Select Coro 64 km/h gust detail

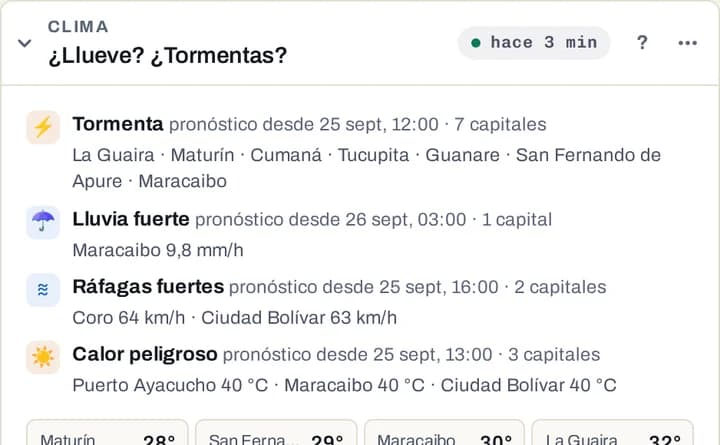(x=129, y=318)
